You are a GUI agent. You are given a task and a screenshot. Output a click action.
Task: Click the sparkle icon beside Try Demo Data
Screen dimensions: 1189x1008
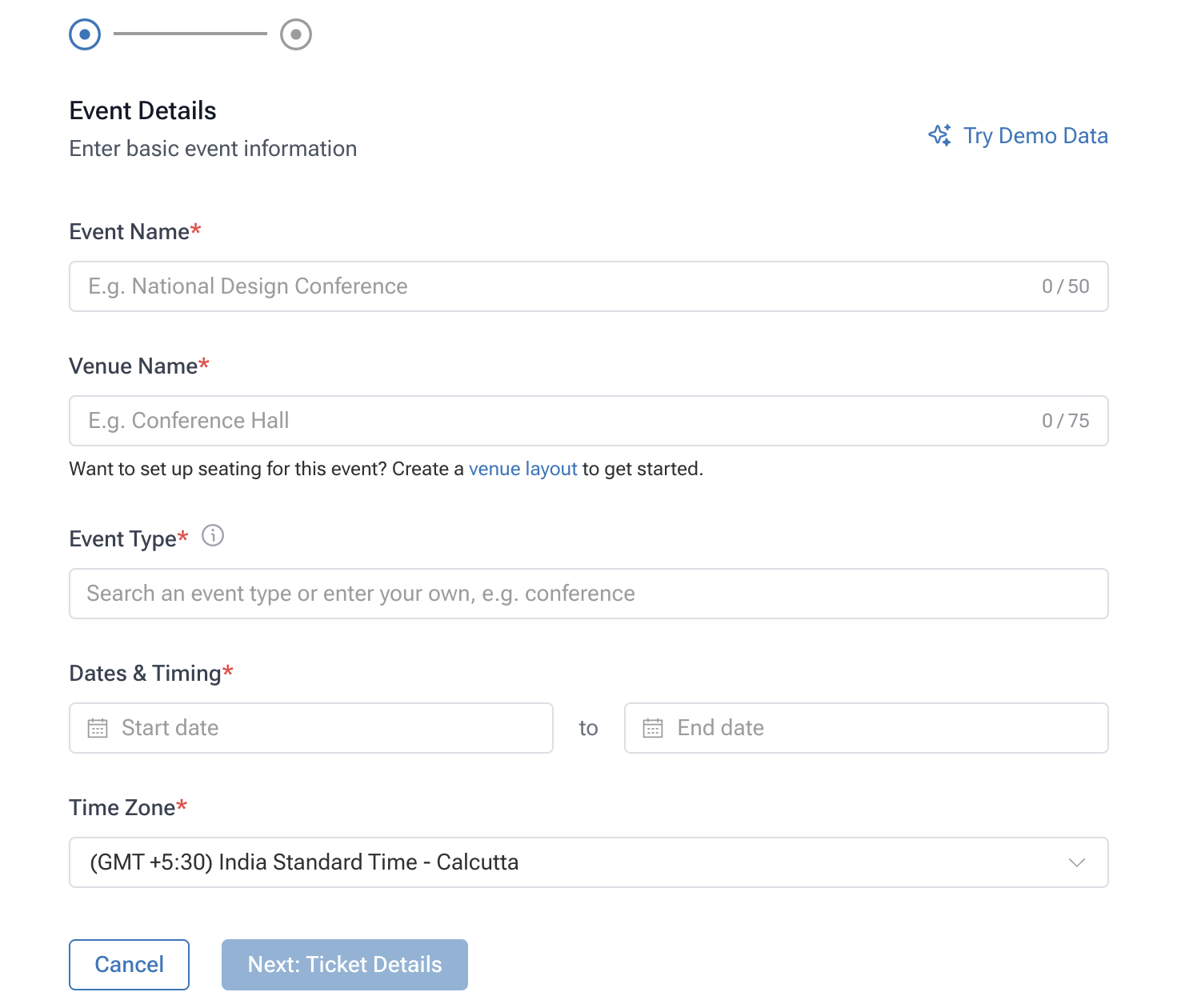[940, 135]
